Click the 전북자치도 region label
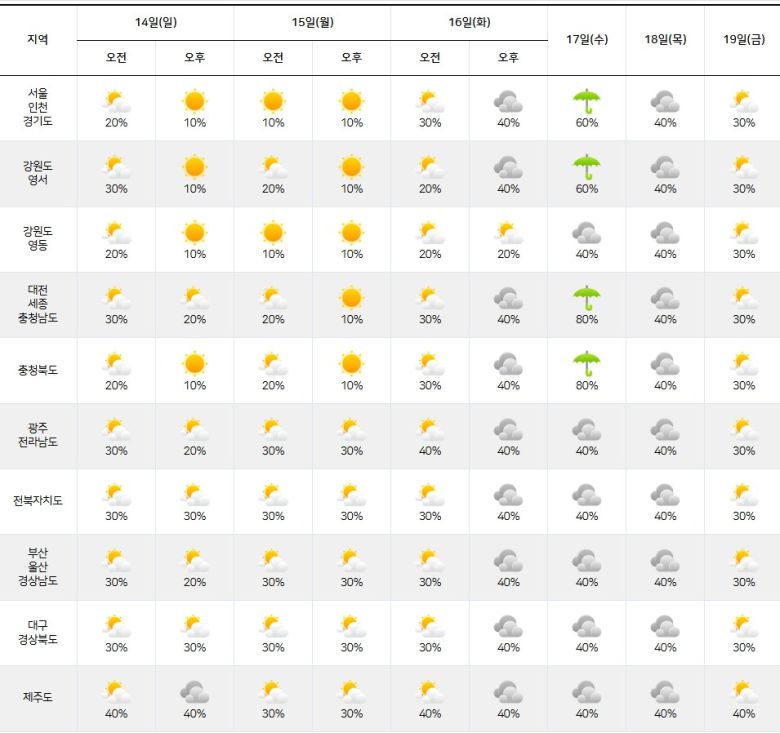The width and height of the screenshot is (780, 733). [38, 501]
